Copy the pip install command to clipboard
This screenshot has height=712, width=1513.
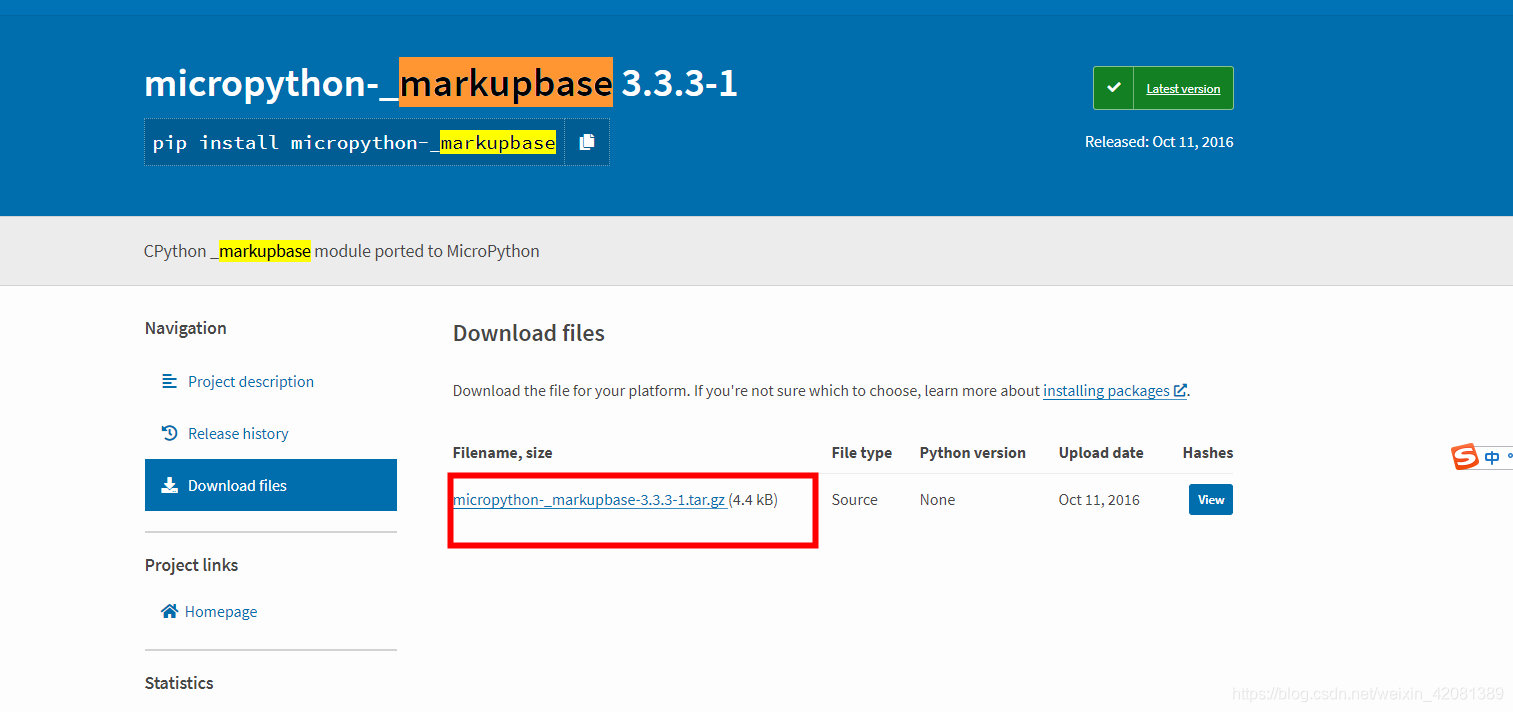coord(587,142)
